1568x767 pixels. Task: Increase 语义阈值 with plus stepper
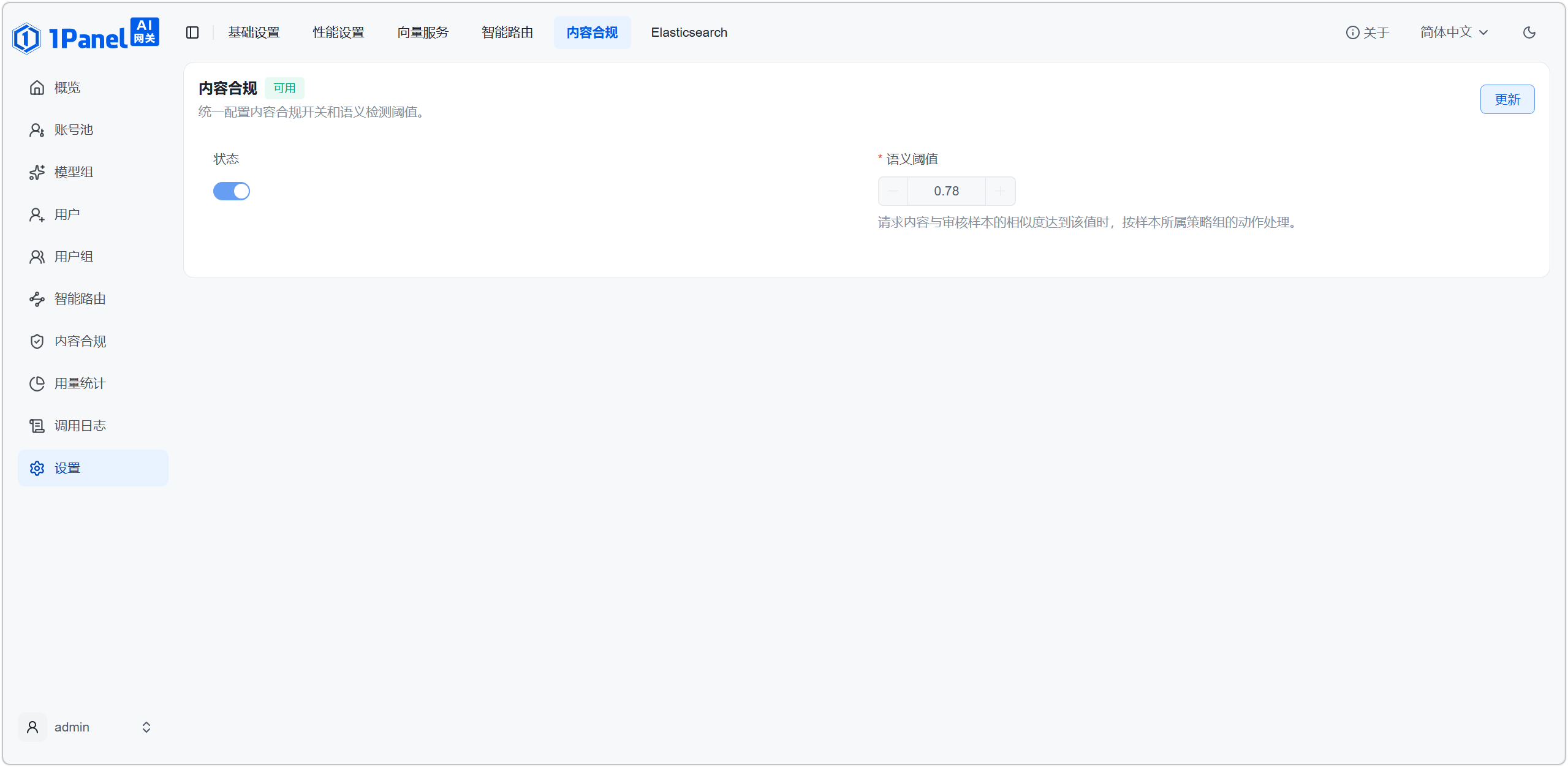click(1000, 191)
